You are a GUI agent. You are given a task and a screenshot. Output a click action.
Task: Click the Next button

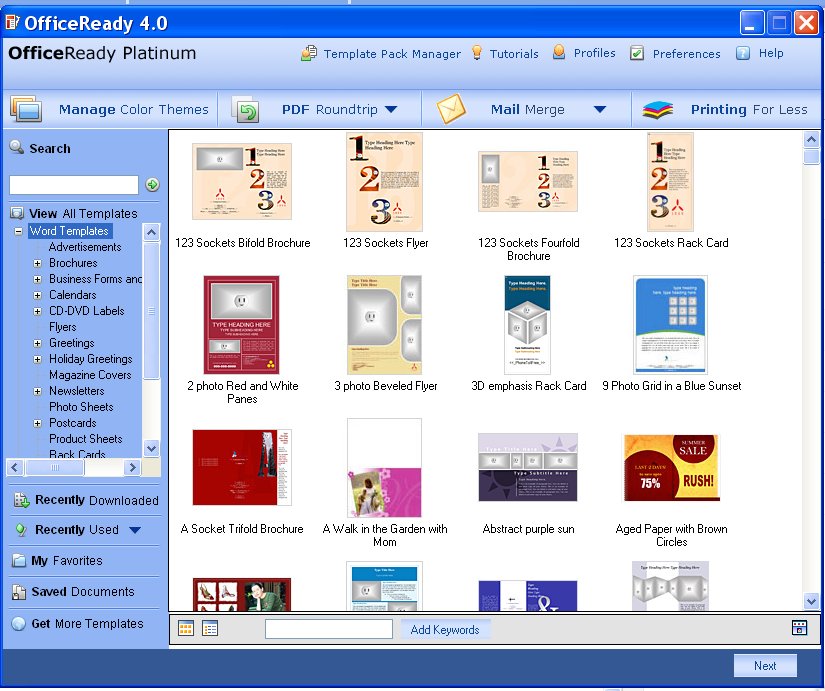pos(765,666)
